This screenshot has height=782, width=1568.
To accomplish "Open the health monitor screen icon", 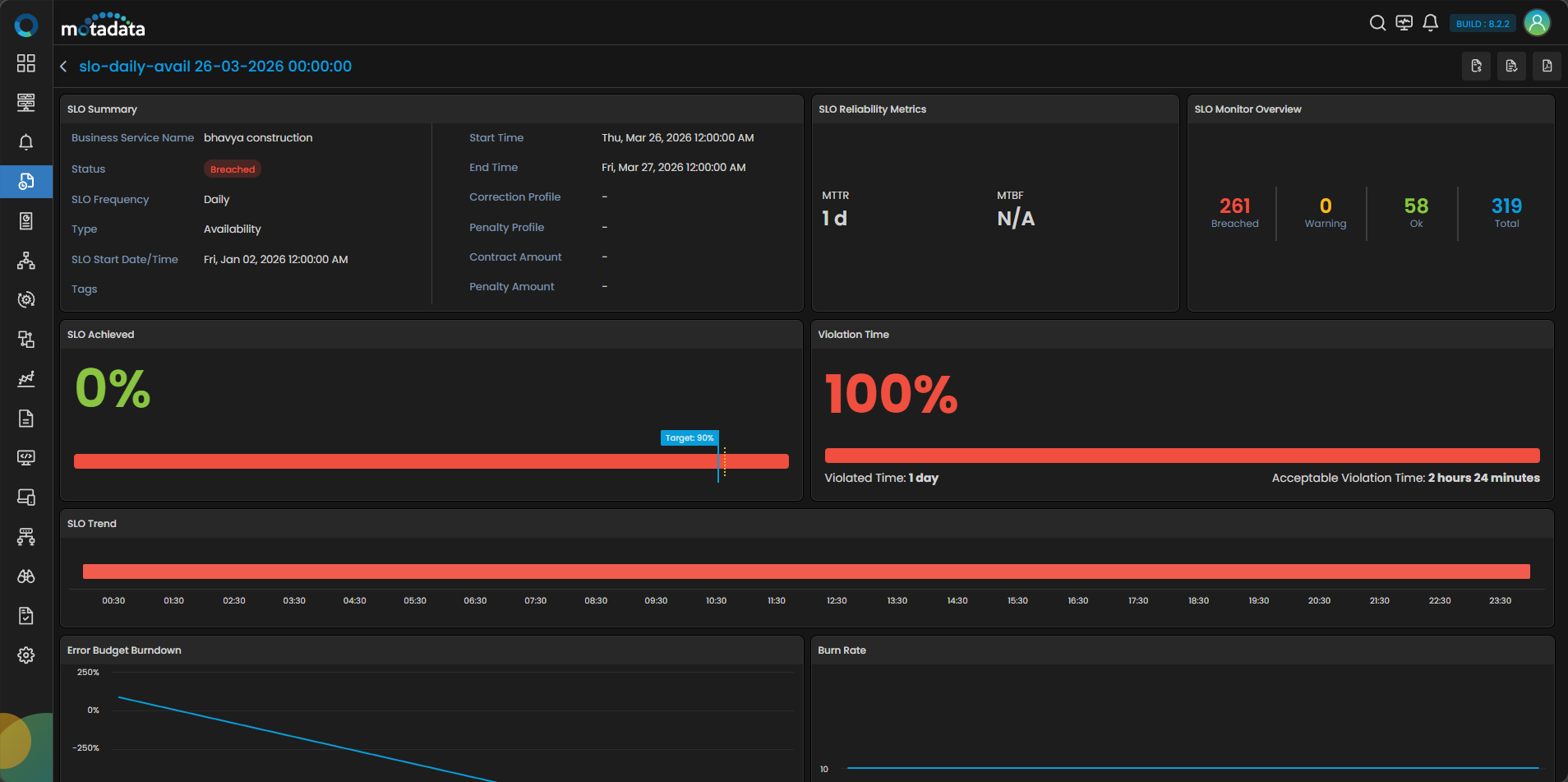I will pyautogui.click(x=1404, y=23).
